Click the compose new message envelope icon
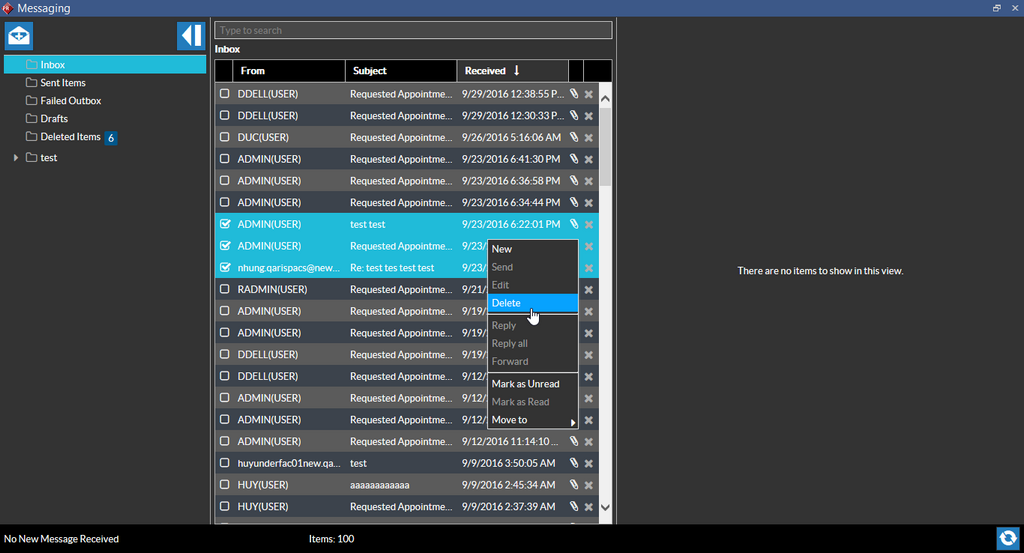 [19, 36]
